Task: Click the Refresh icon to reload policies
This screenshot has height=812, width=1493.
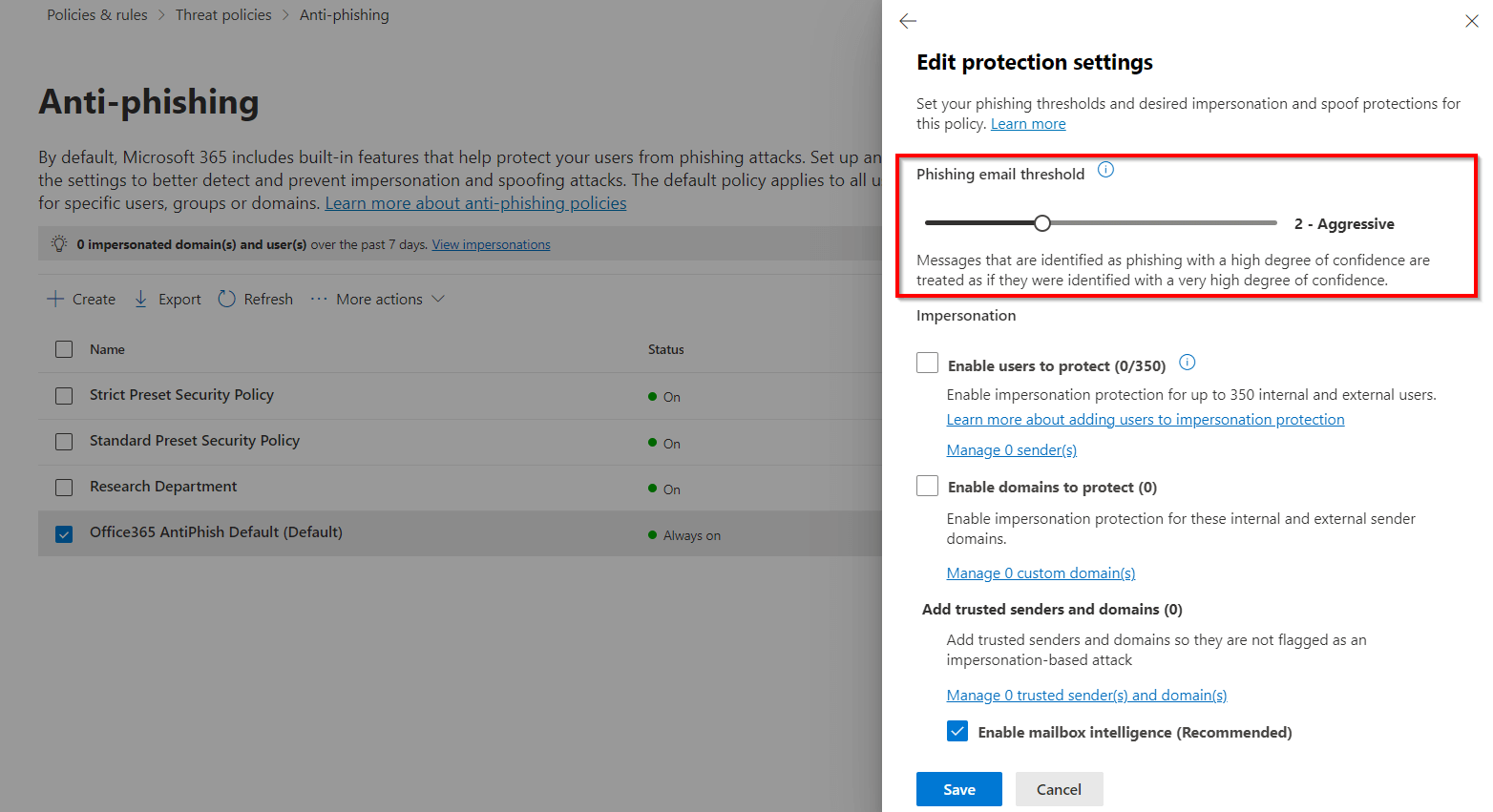Action: click(x=227, y=299)
